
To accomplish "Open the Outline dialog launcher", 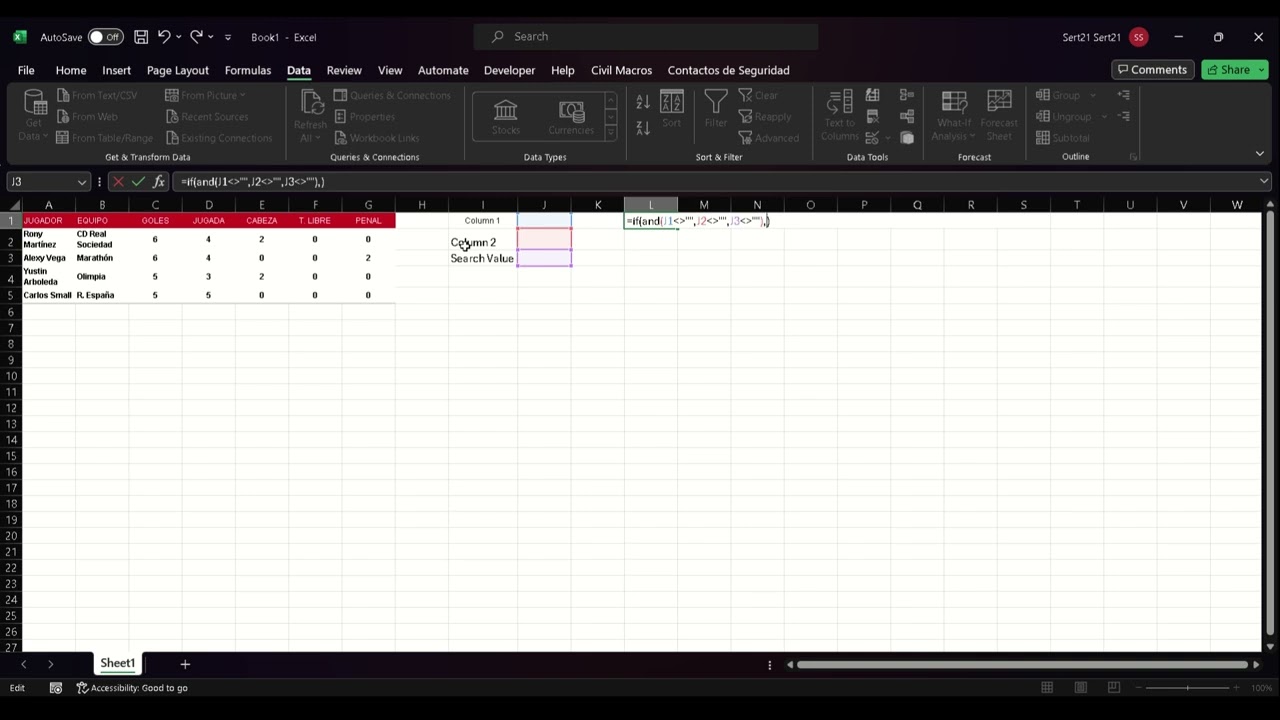I will tap(1133, 157).
